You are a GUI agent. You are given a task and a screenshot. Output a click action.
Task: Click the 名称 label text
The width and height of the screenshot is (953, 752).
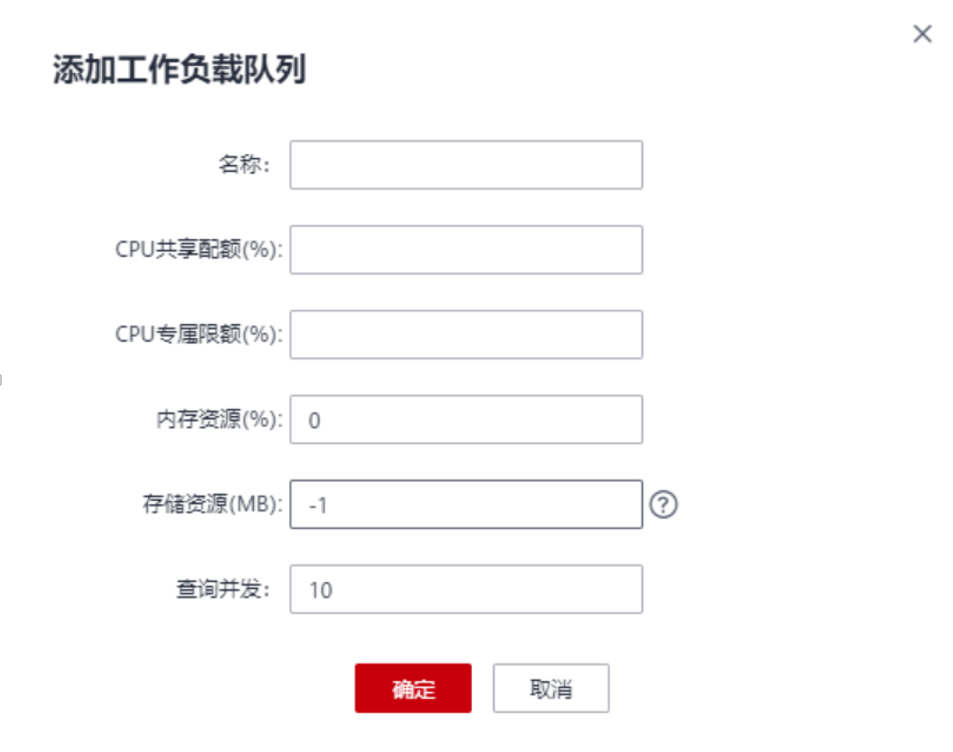244,165
